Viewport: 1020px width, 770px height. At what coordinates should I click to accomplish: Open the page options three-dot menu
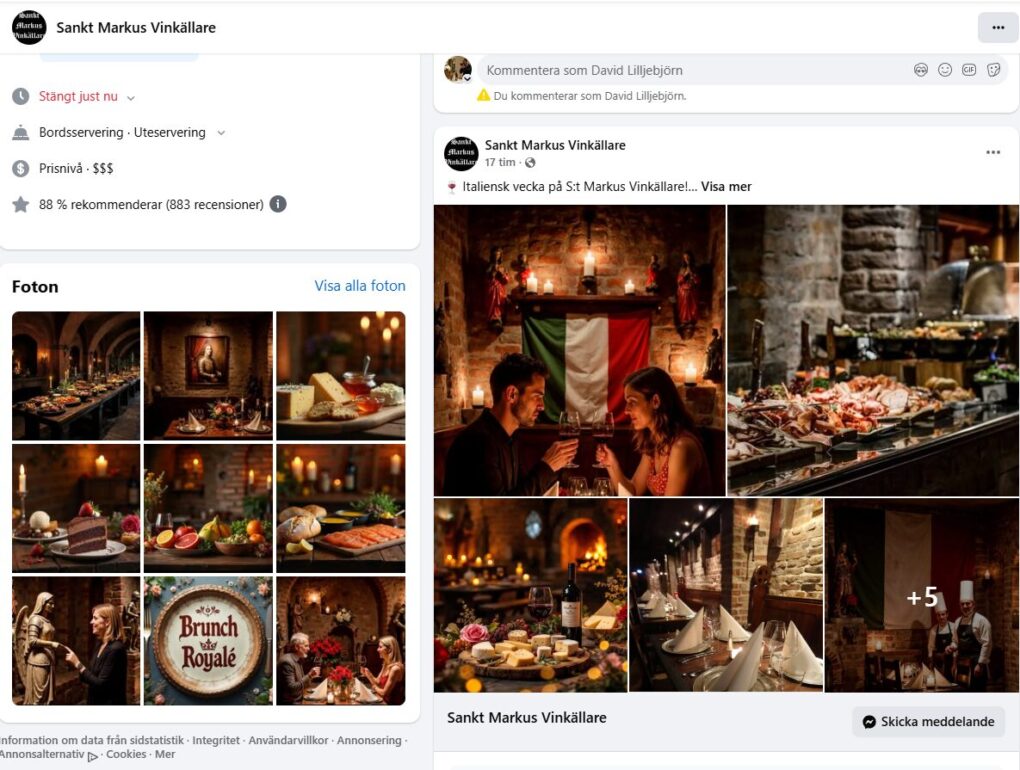point(997,27)
